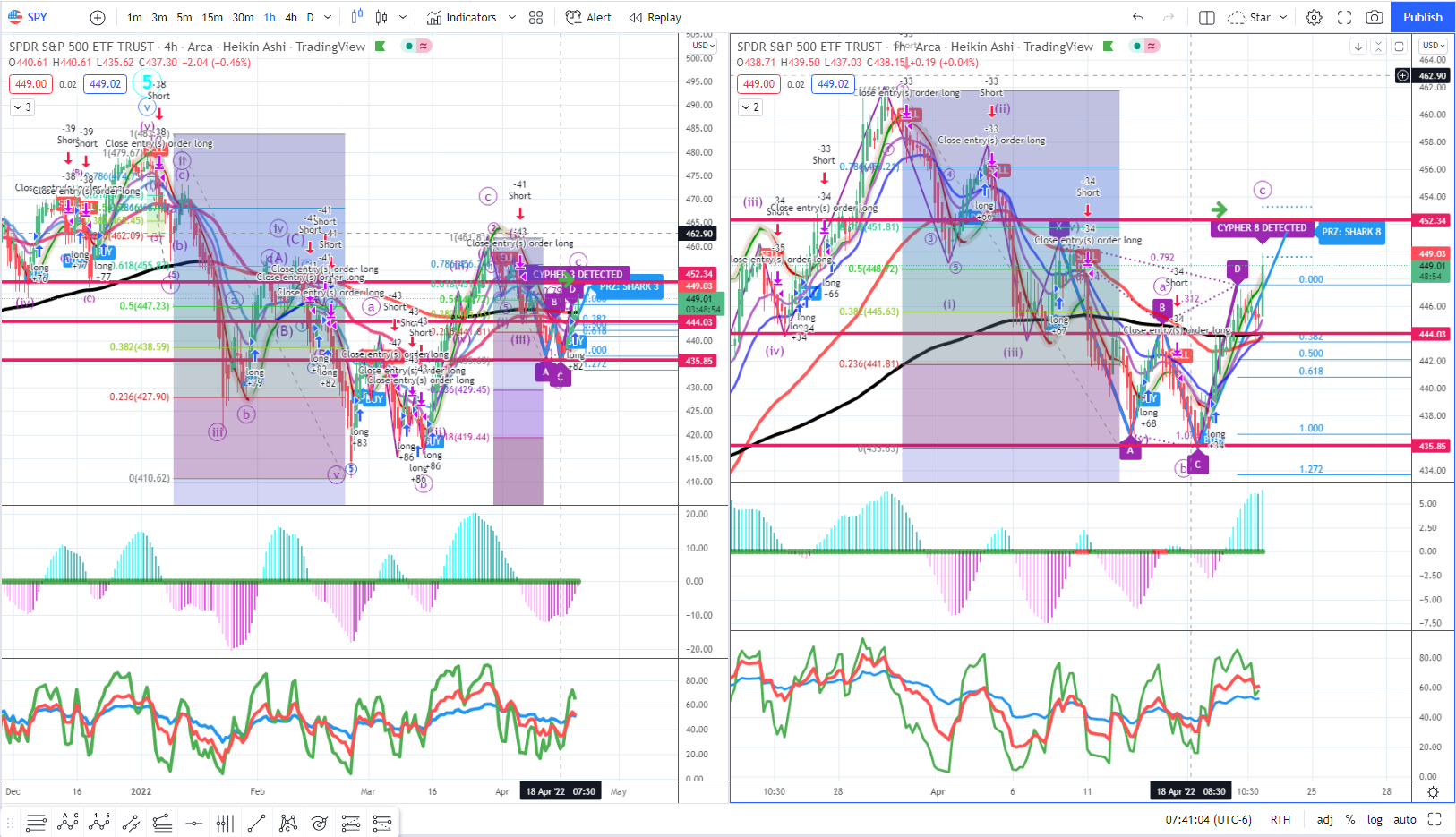Click the candlestick chart type icon
1456x837 pixels.
pos(381,17)
